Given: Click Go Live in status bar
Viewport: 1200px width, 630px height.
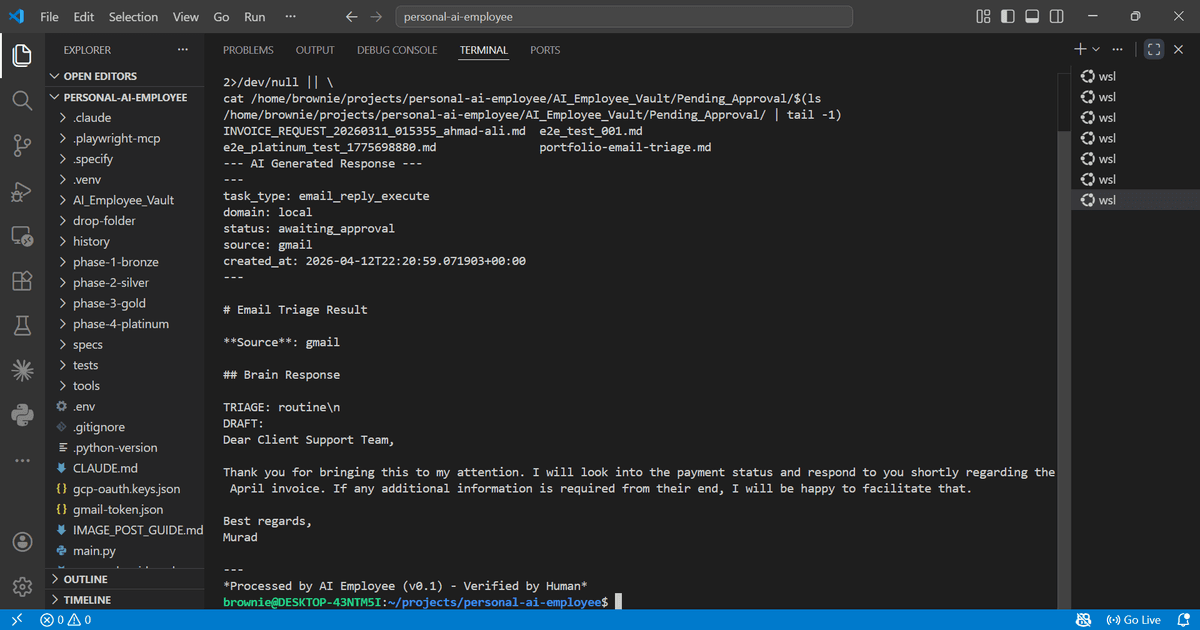Looking at the screenshot, I should tap(1134, 620).
